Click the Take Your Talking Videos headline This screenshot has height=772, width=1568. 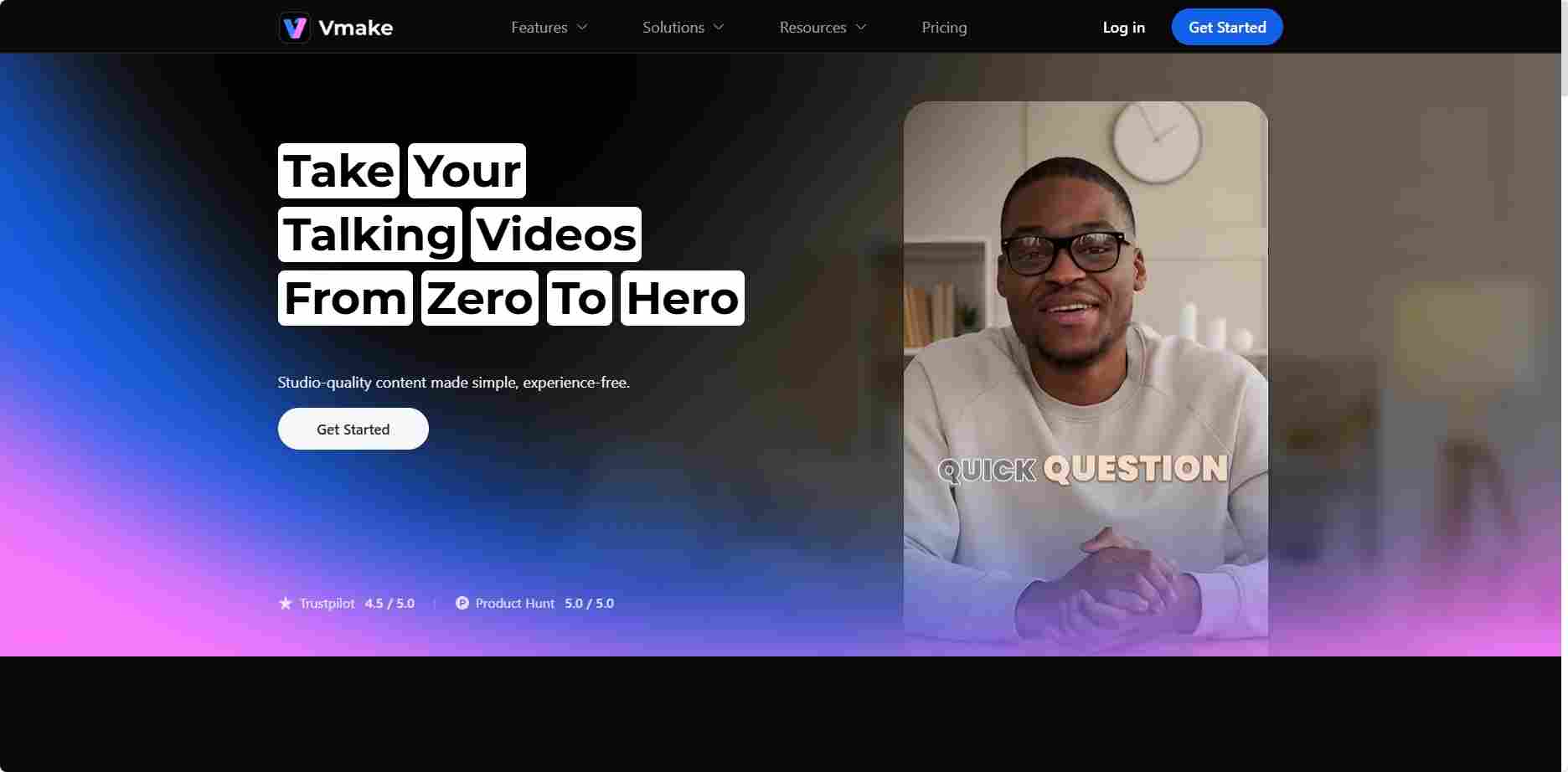(511, 234)
